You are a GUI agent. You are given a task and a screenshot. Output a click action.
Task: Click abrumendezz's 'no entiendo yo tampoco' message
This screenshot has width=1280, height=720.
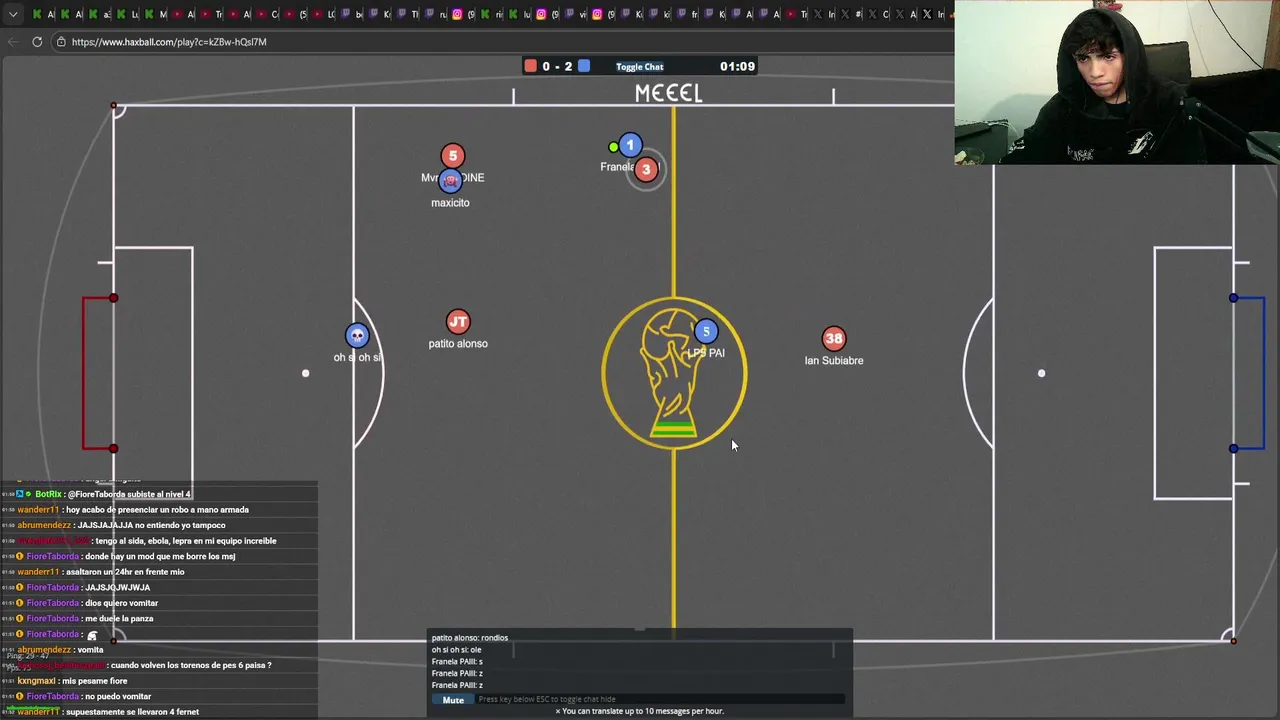coord(121,525)
